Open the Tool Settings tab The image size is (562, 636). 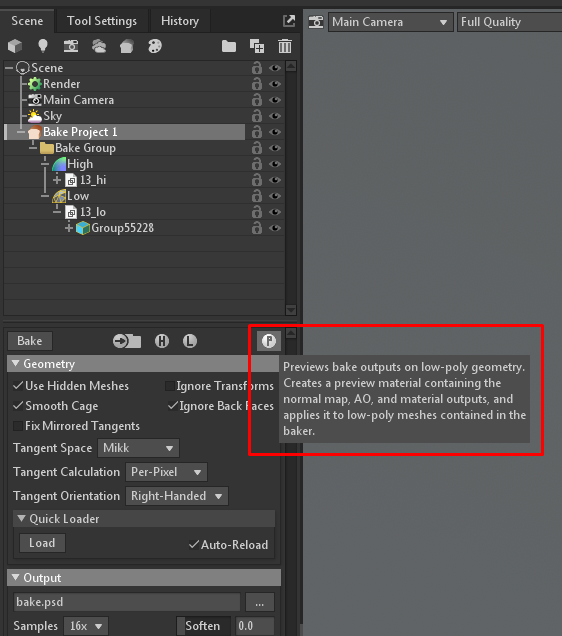click(102, 21)
